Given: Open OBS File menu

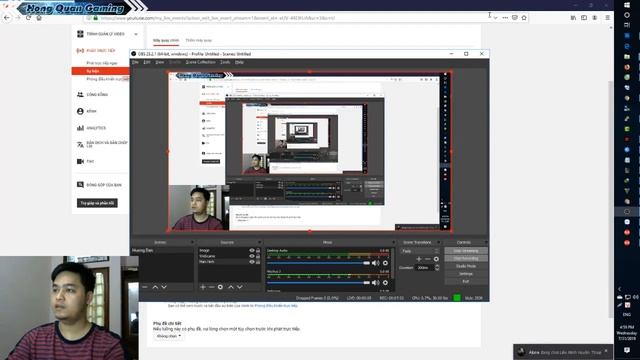Looking at the screenshot, I should (136, 62).
